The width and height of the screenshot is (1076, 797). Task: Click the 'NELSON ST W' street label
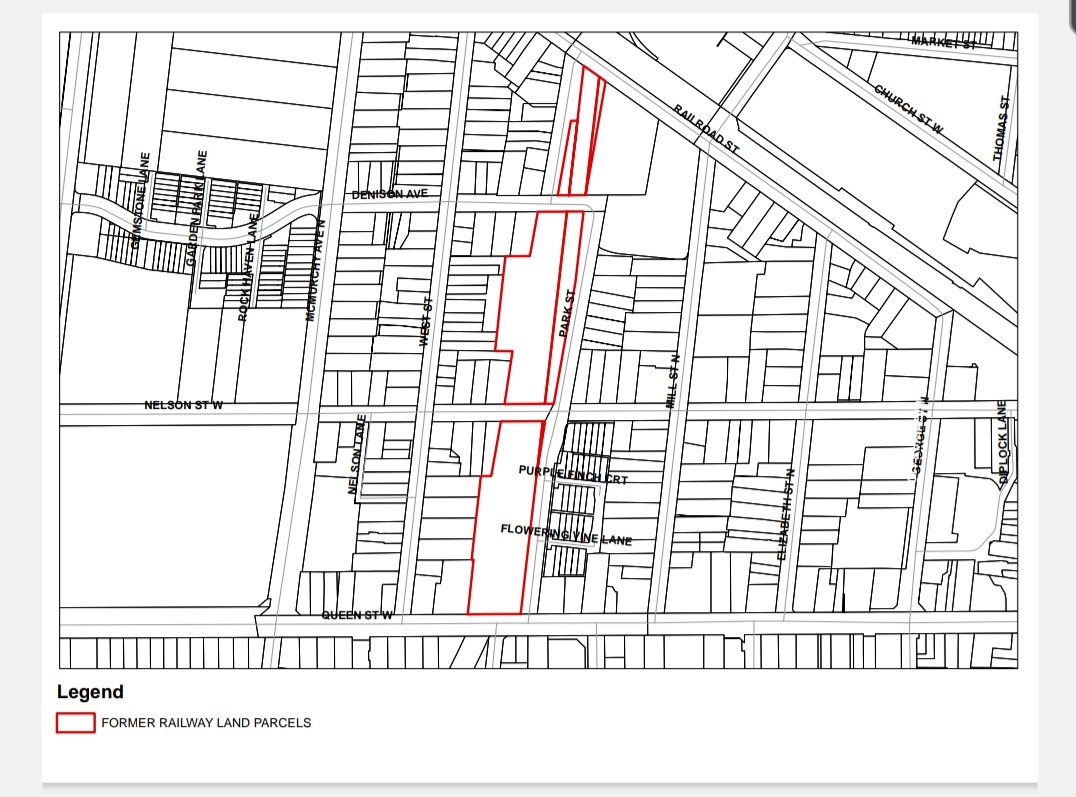[184, 405]
